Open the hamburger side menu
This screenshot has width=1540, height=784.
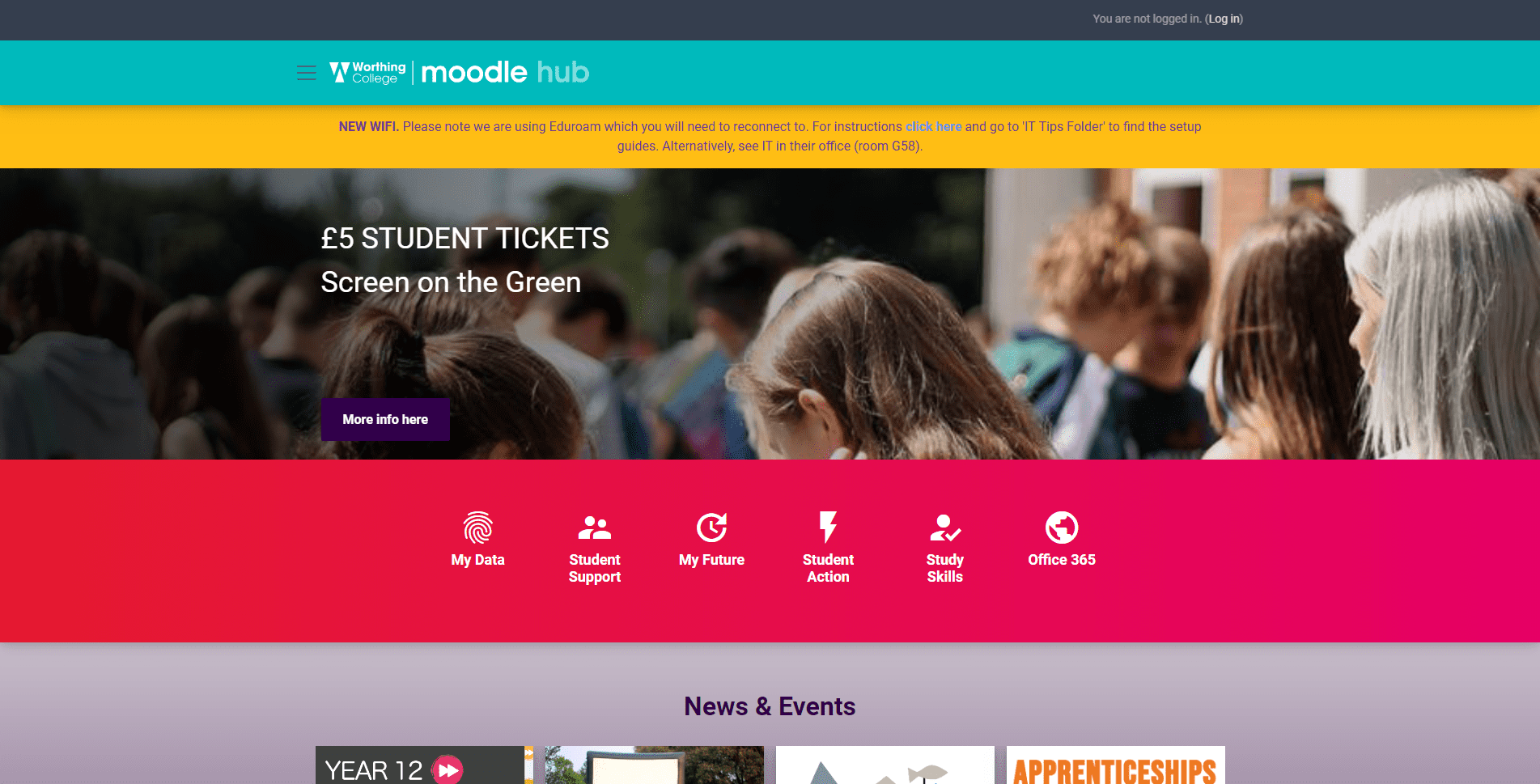coord(306,73)
